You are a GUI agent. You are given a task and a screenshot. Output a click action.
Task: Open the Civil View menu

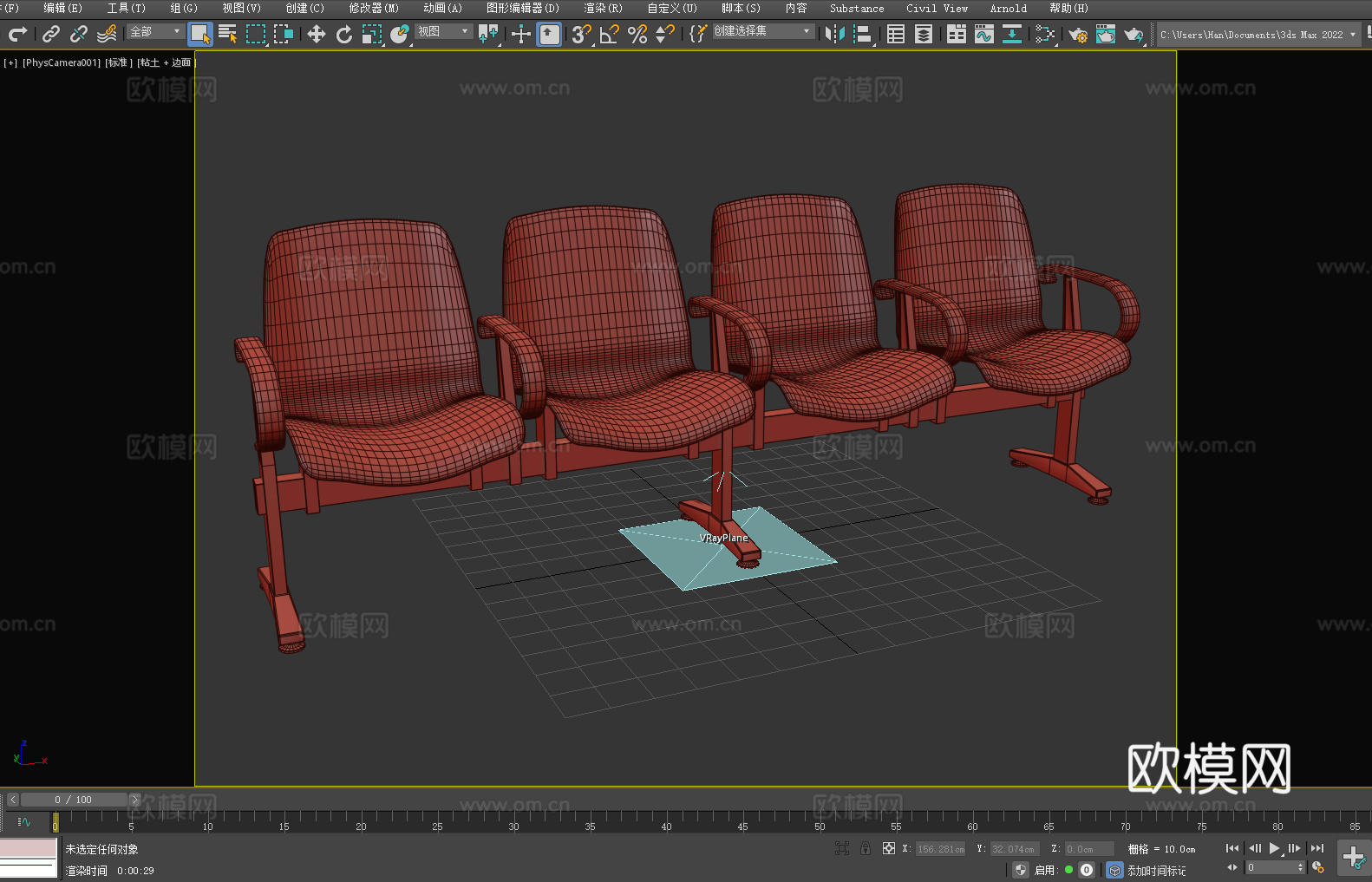[938, 9]
